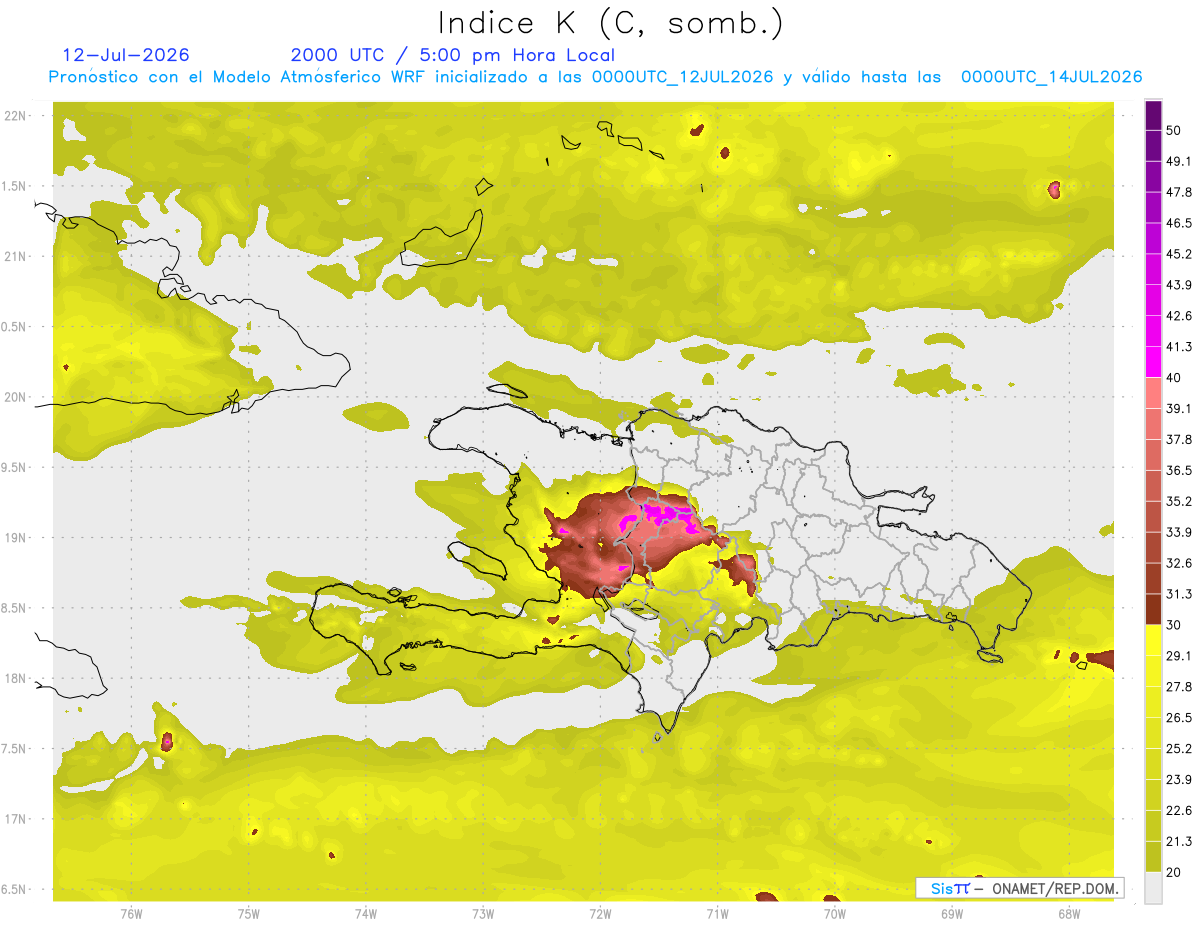Image resolution: width=1200 pixels, height=927 pixels.
Task: Click the latitude label '17N'
Action: click(15, 820)
